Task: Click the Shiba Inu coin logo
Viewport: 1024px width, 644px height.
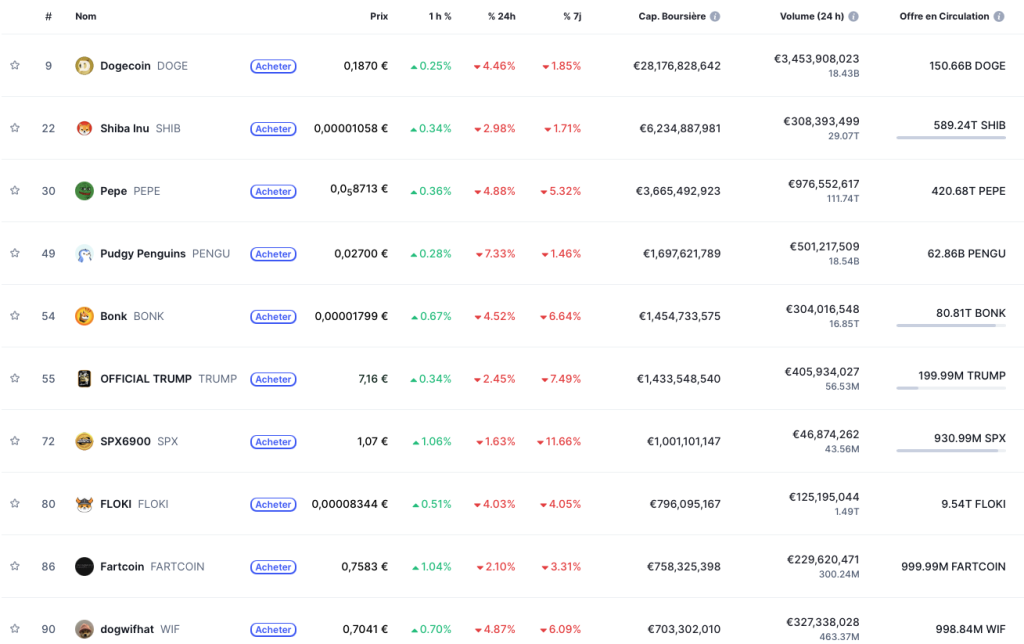Action: 84,129
